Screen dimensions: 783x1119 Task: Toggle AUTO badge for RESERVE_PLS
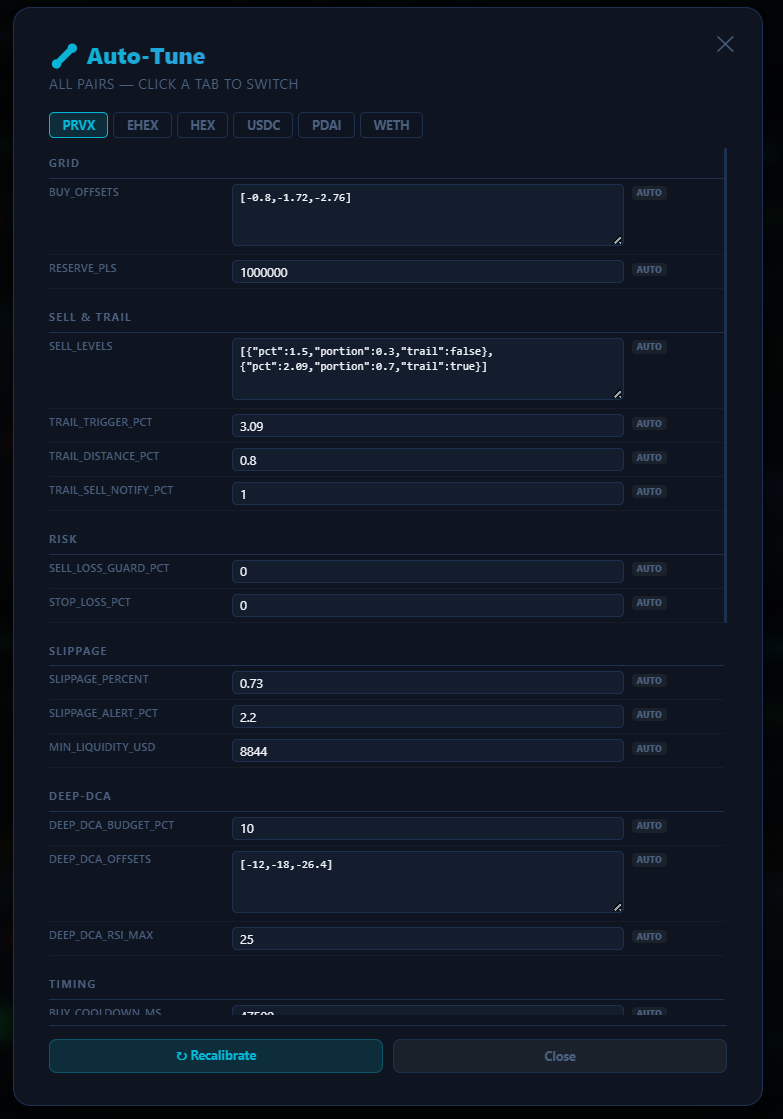coord(649,270)
